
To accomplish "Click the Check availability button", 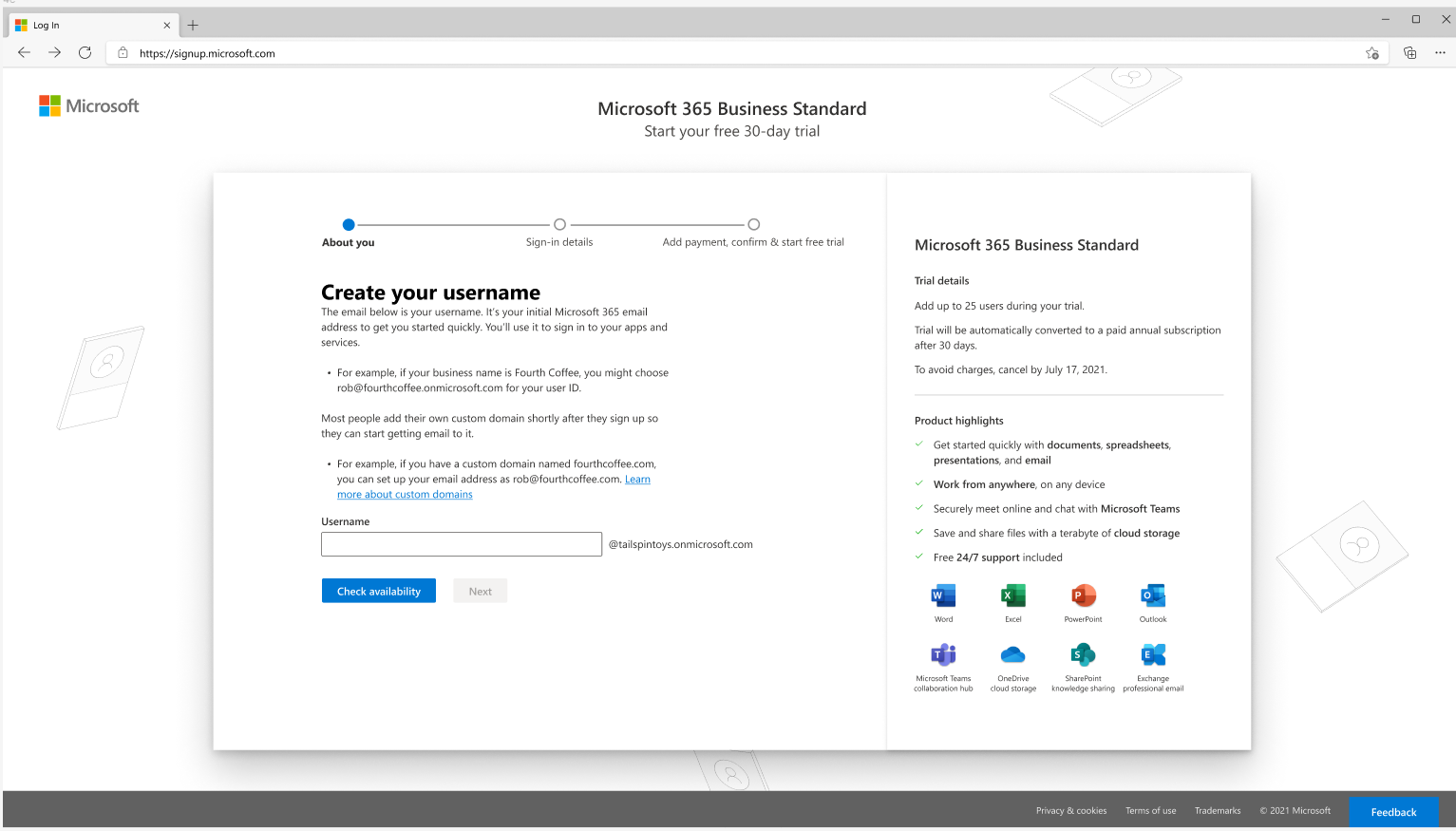I will point(379,591).
